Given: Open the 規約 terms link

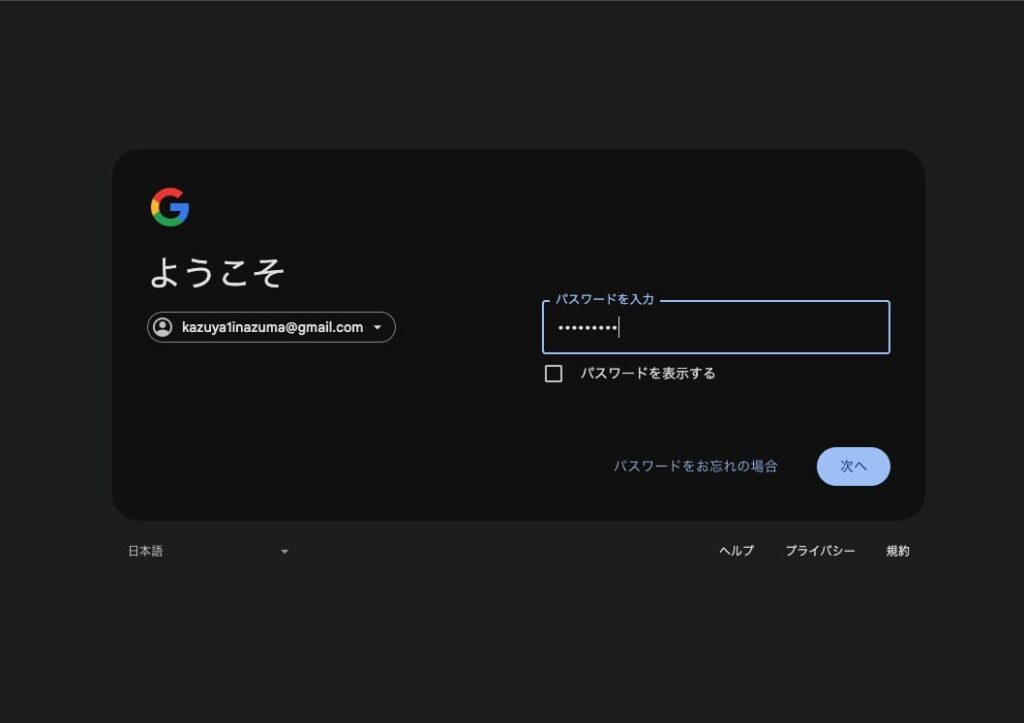Looking at the screenshot, I should click(x=897, y=551).
